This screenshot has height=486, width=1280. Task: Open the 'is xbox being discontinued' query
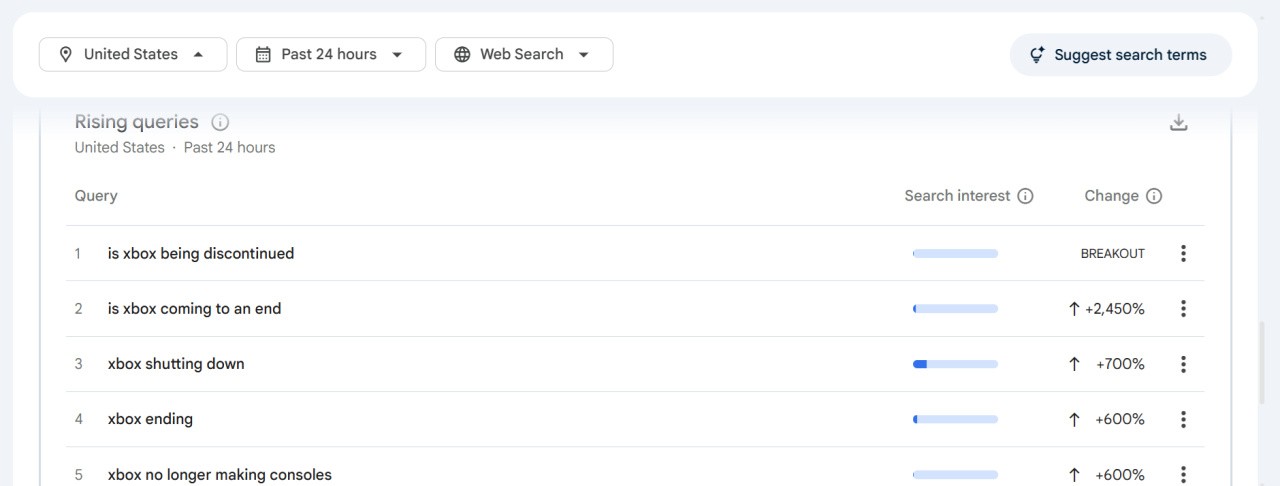point(201,254)
